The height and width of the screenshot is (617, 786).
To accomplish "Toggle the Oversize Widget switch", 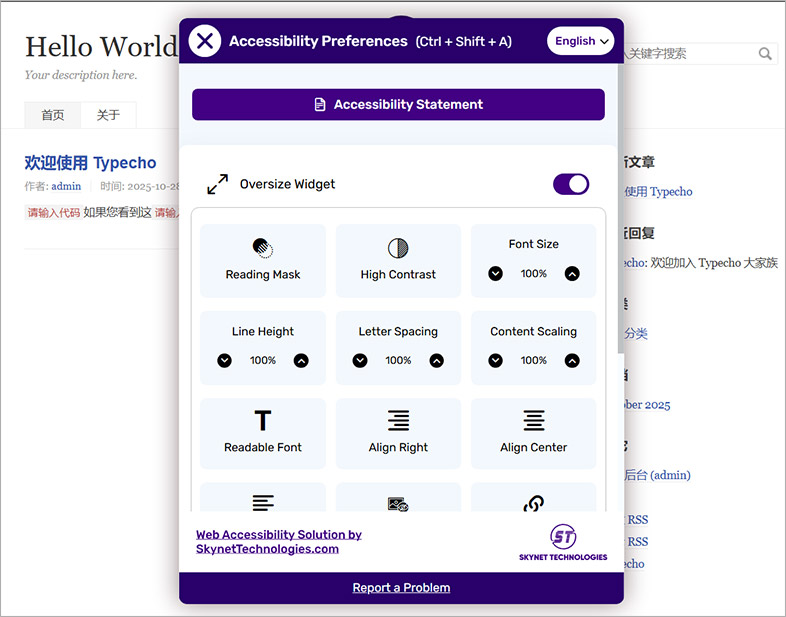I will coord(571,184).
